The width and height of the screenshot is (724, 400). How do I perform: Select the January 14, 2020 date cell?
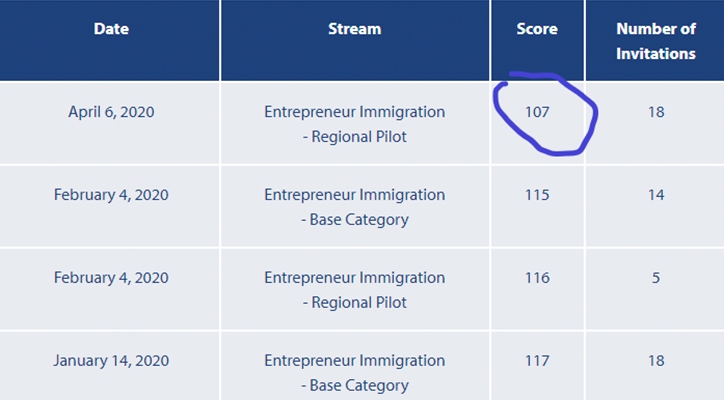pos(111,361)
